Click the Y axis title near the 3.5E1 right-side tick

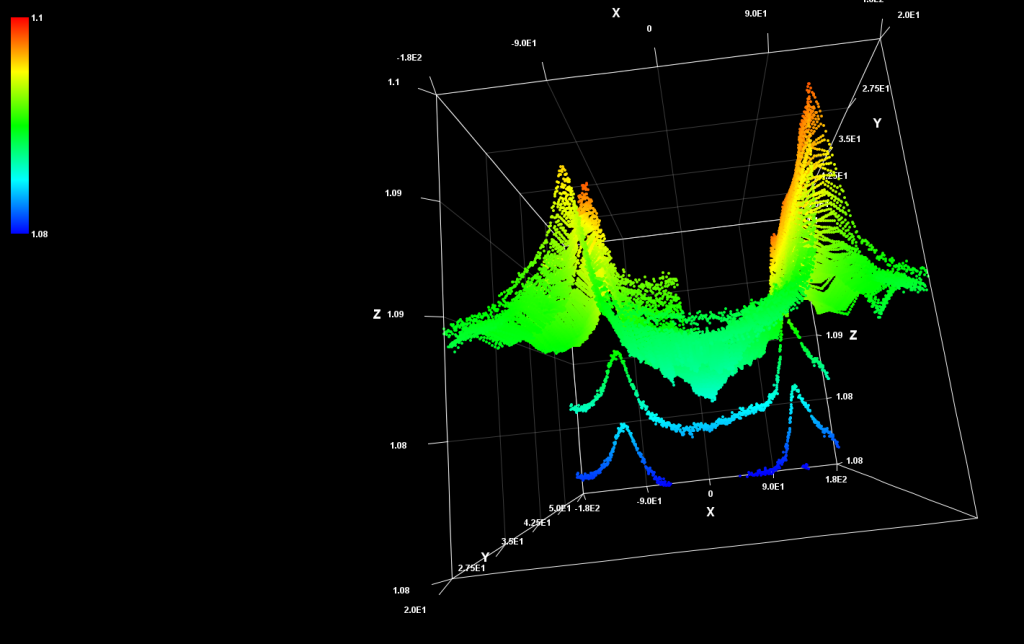click(877, 123)
